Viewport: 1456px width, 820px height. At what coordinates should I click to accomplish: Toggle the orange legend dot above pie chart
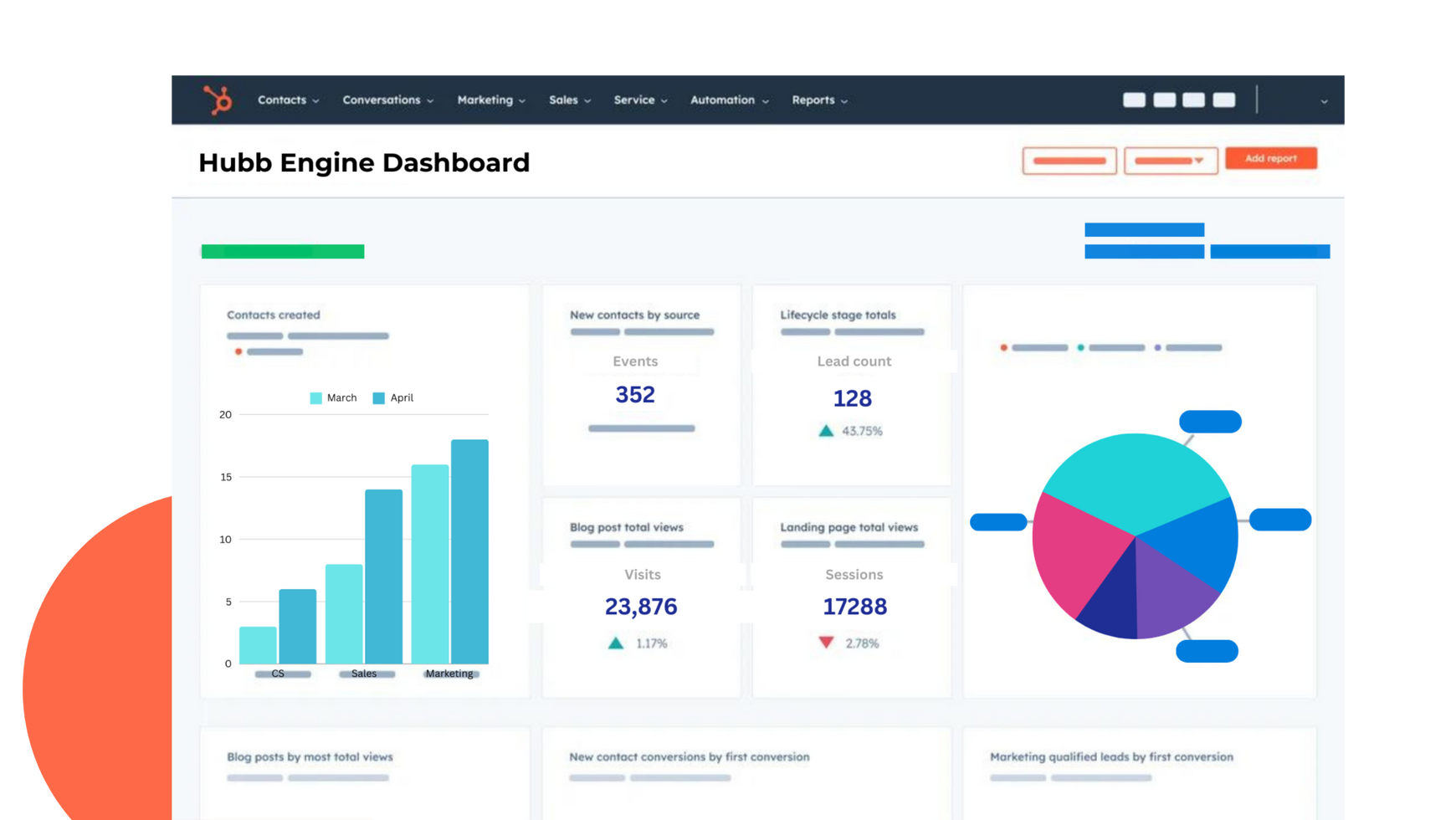1003,347
